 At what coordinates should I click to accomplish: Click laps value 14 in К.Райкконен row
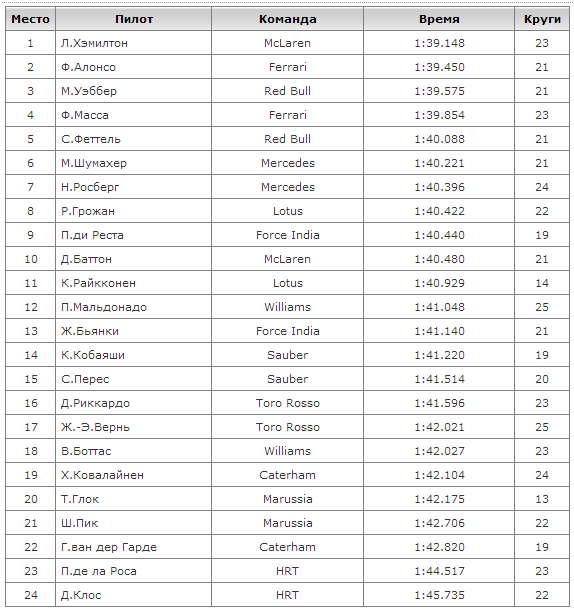pos(542,283)
